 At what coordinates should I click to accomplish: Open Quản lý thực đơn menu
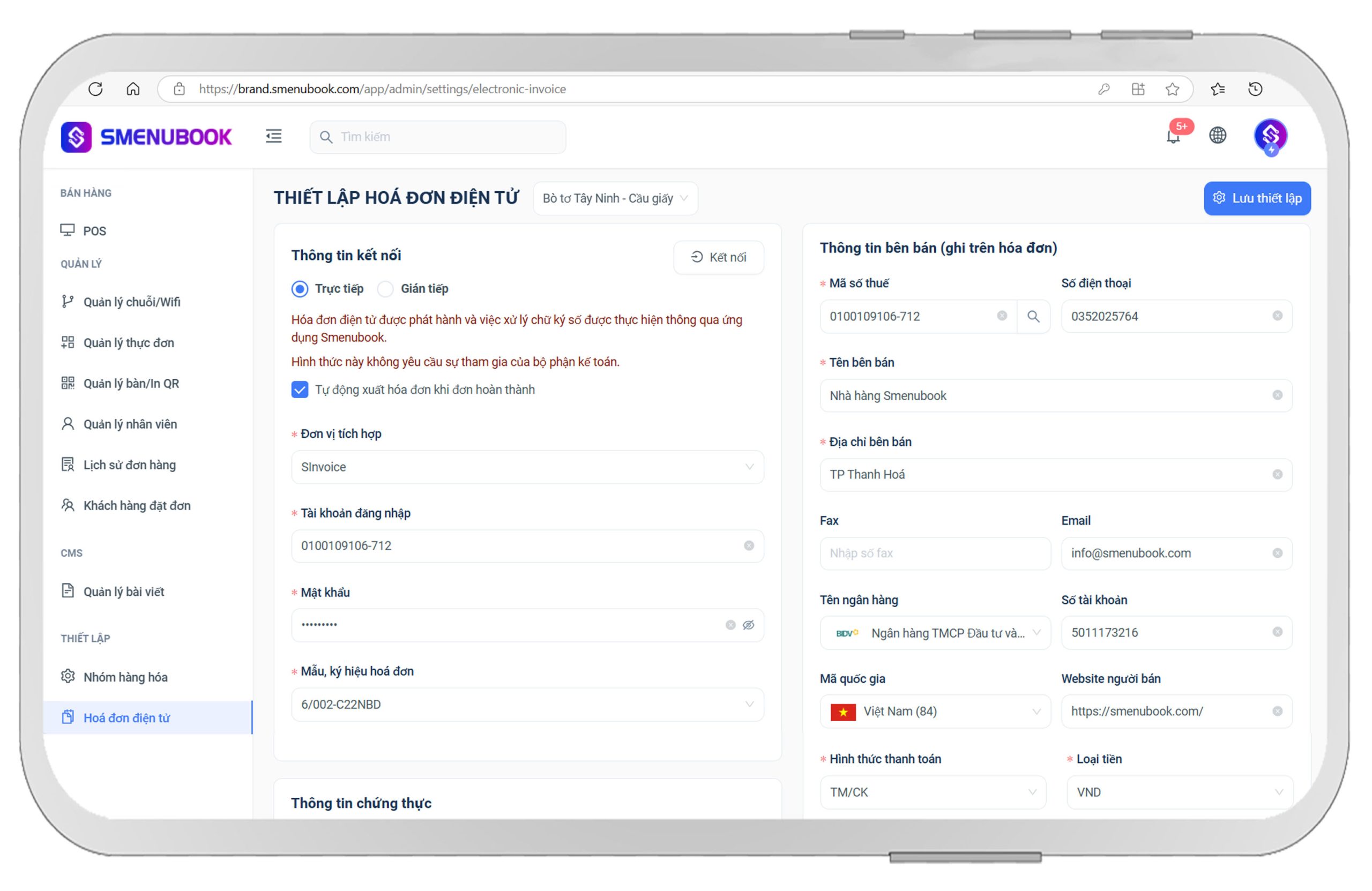(129, 343)
